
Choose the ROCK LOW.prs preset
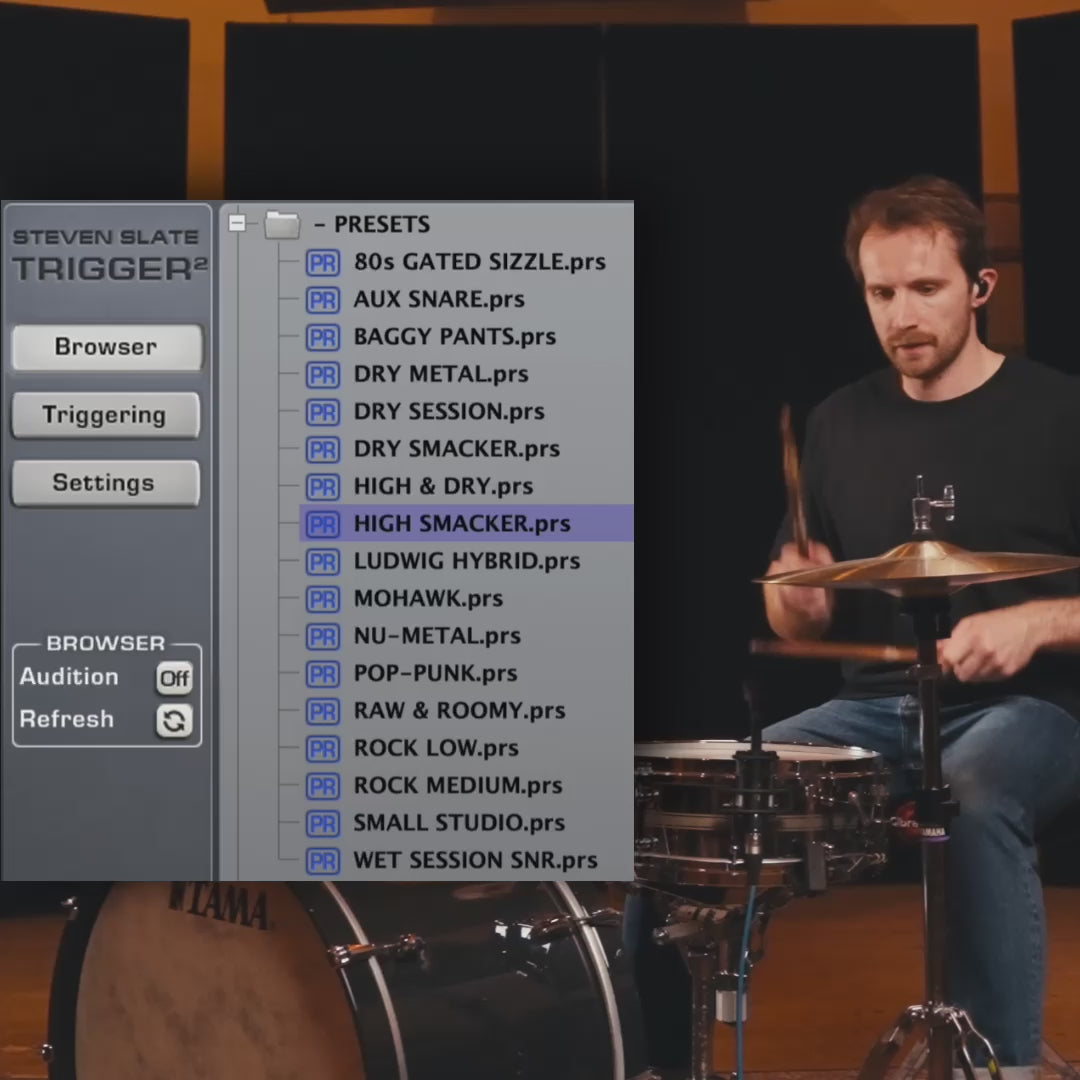[x=436, y=748]
